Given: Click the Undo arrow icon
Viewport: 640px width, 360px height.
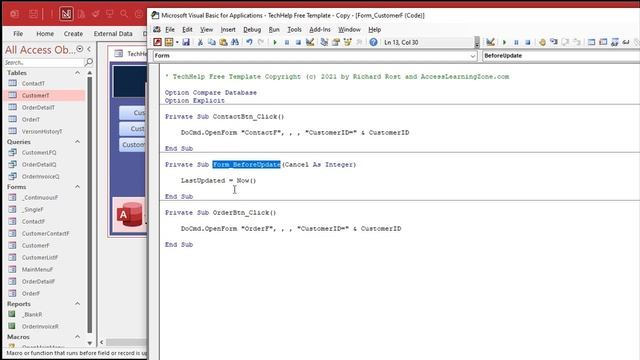Looking at the screenshot, I should click(x=249, y=42).
